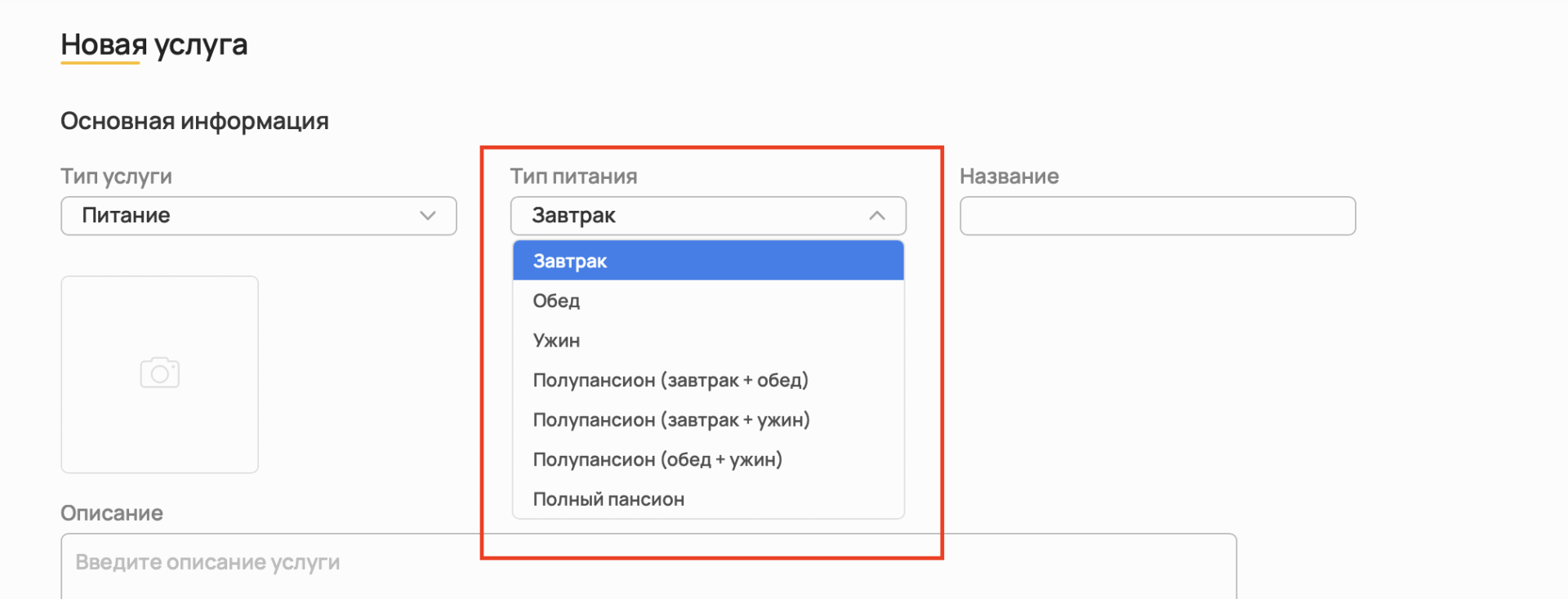Image resolution: width=1568 pixels, height=599 pixels.
Task: Click the Описание field label
Action: (x=112, y=513)
